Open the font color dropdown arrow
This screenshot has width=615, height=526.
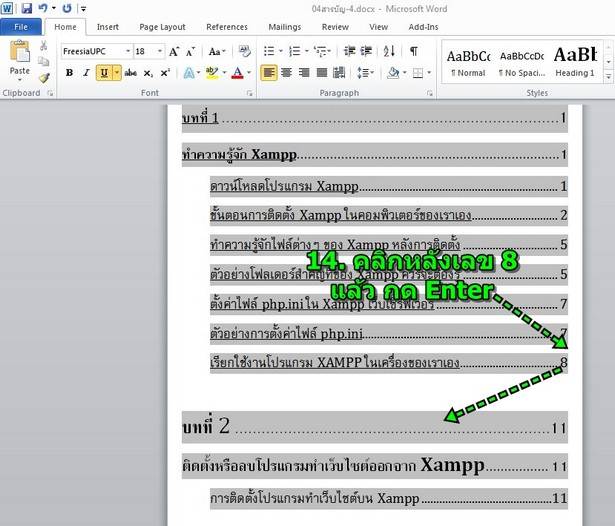click(x=249, y=73)
